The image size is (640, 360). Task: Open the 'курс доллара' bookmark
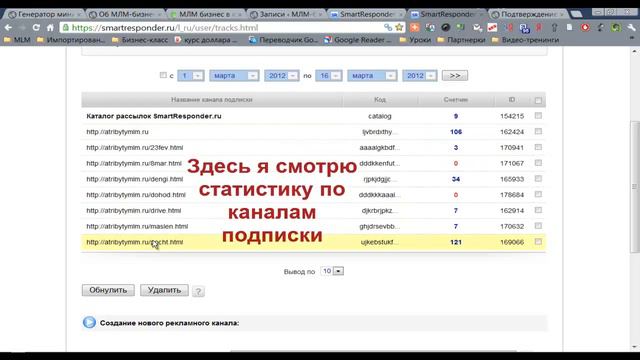click(205, 40)
